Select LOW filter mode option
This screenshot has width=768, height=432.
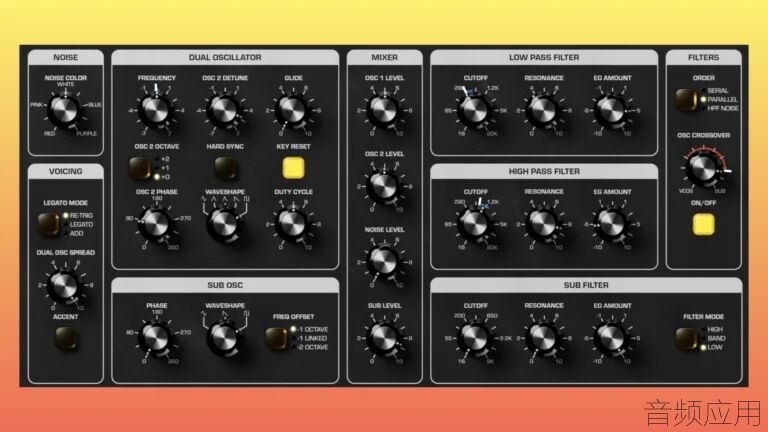(x=712, y=347)
